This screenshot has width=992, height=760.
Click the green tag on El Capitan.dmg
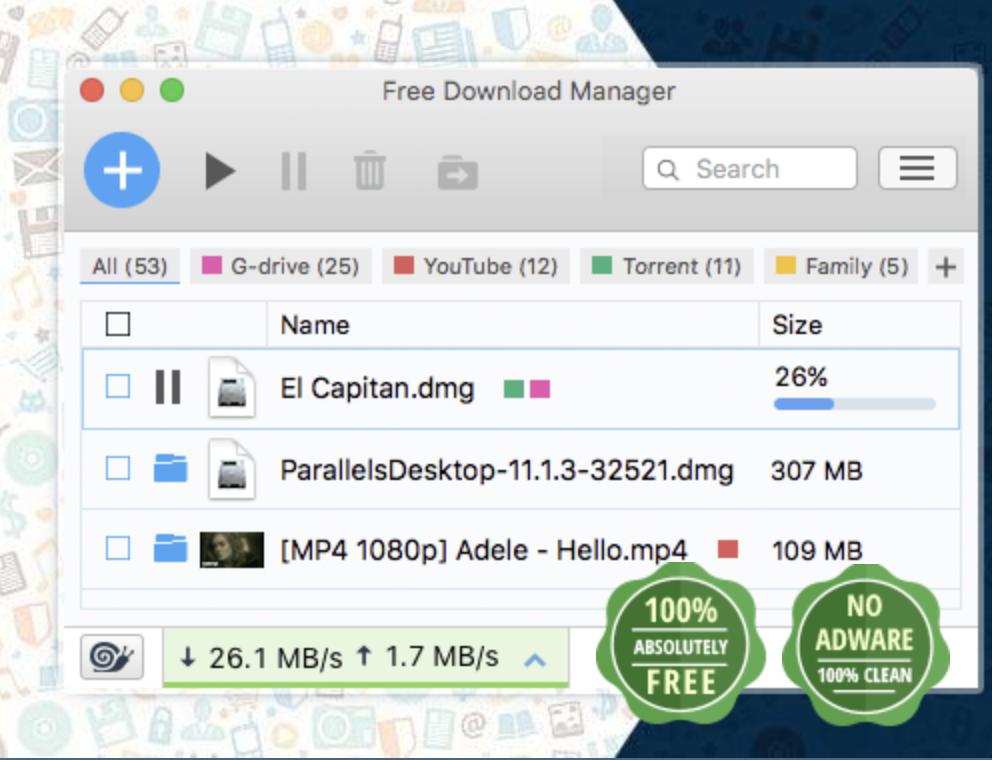(x=514, y=389)
